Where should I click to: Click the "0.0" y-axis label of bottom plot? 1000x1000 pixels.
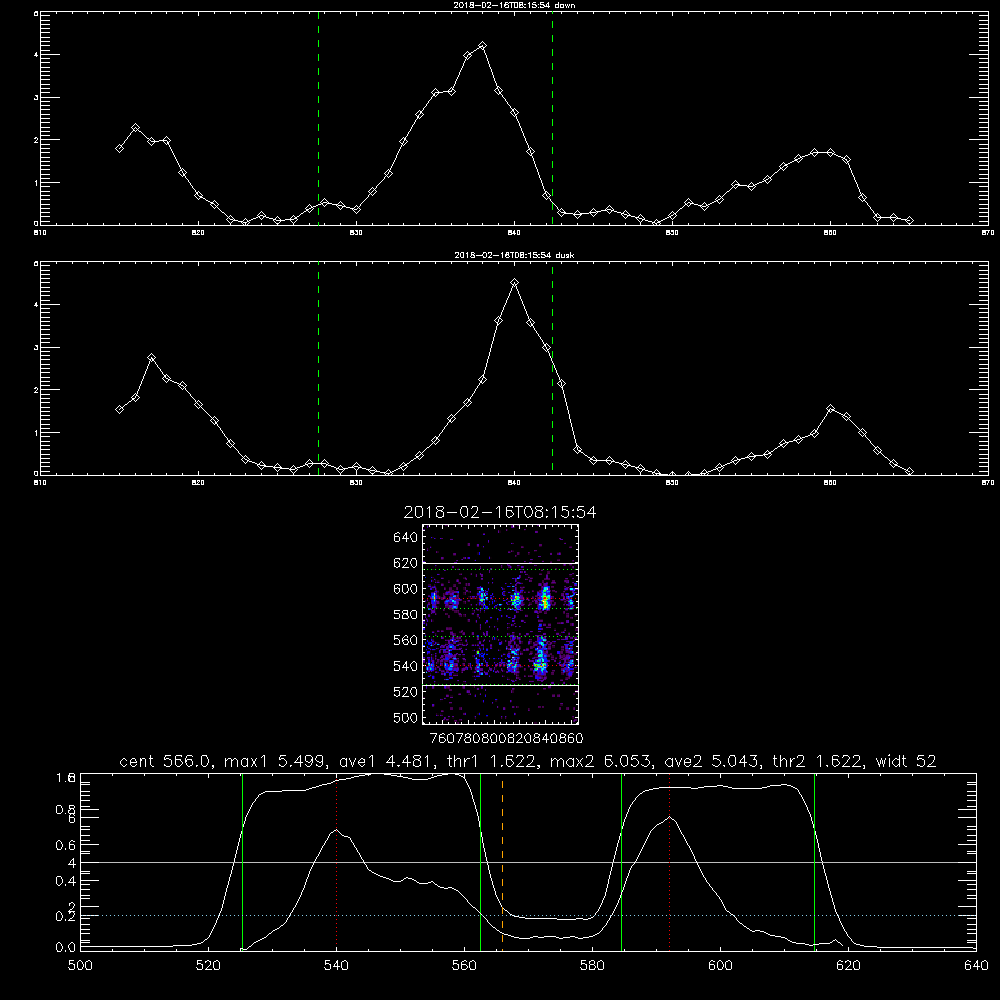(x=66, y=947)
